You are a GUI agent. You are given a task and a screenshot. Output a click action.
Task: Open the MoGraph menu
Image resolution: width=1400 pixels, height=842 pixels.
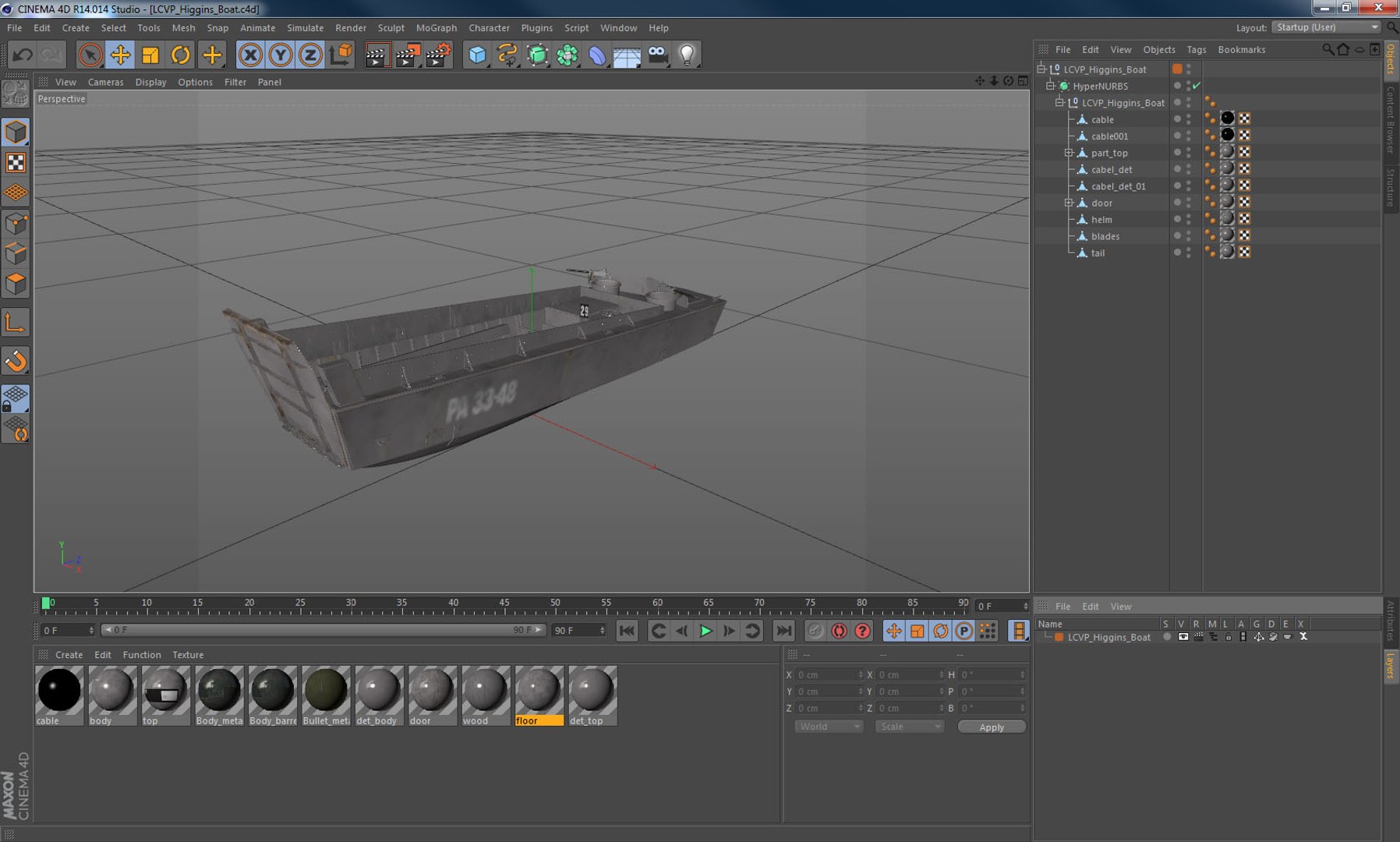pos(437,27)
